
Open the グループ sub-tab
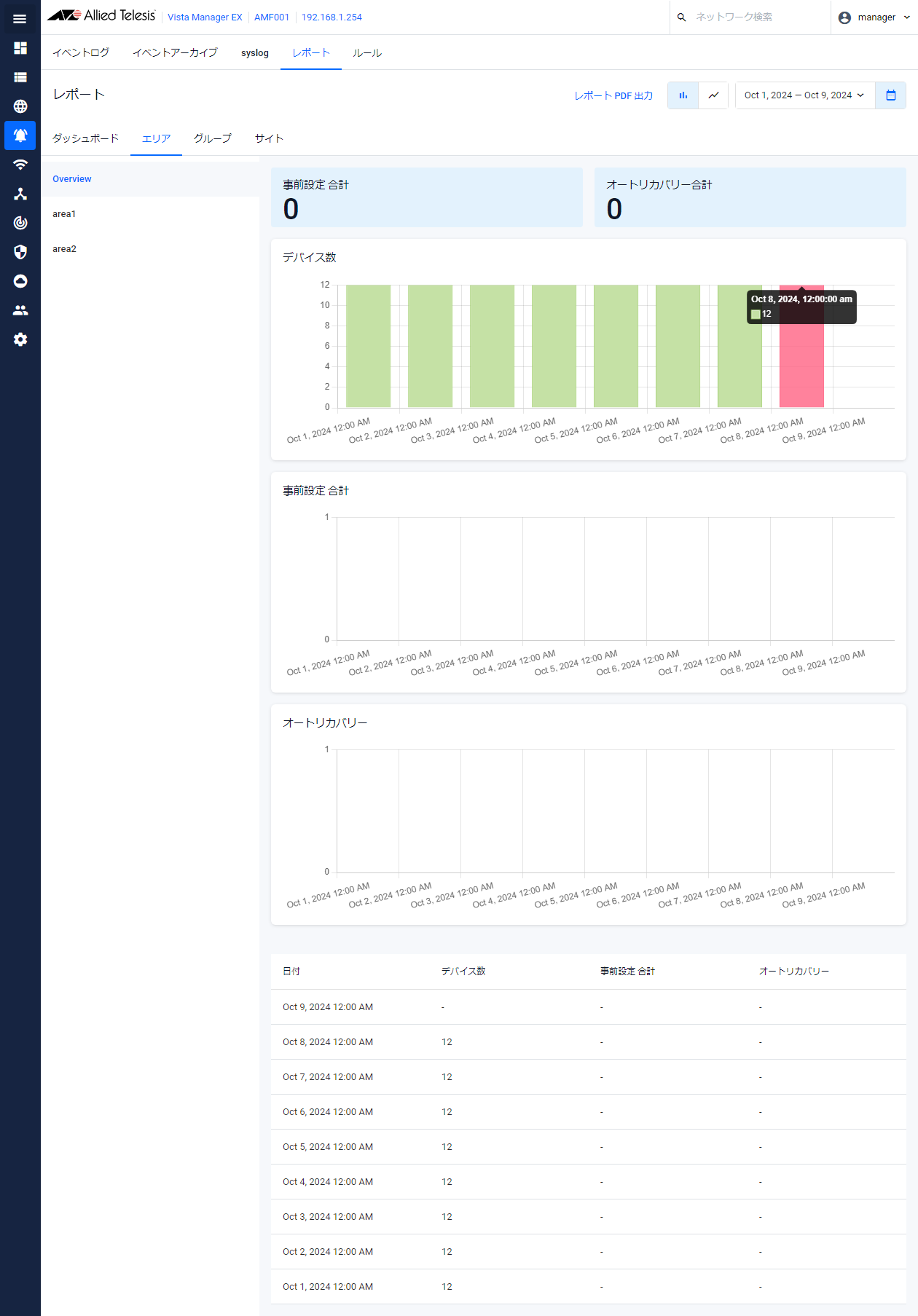point(213,138)
